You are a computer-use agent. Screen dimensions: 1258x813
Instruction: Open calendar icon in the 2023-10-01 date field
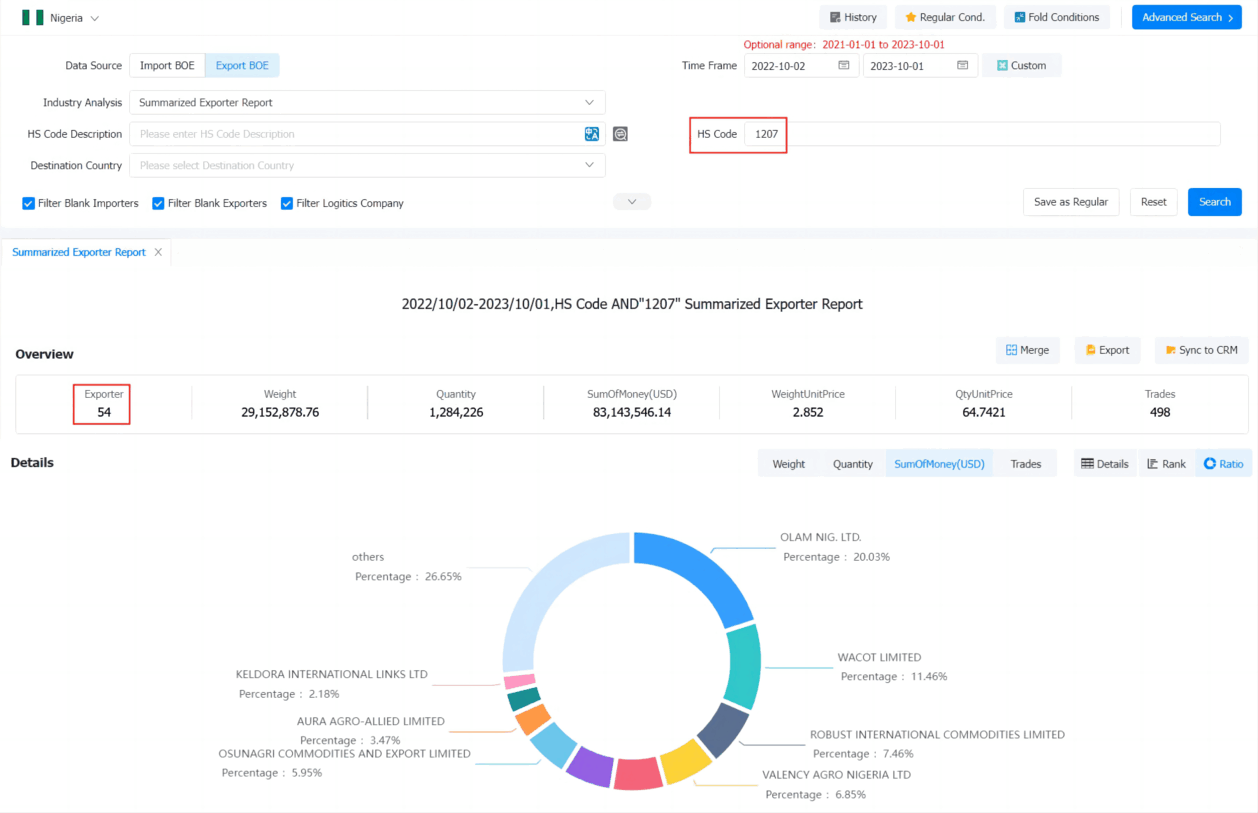tap(962, 66)
